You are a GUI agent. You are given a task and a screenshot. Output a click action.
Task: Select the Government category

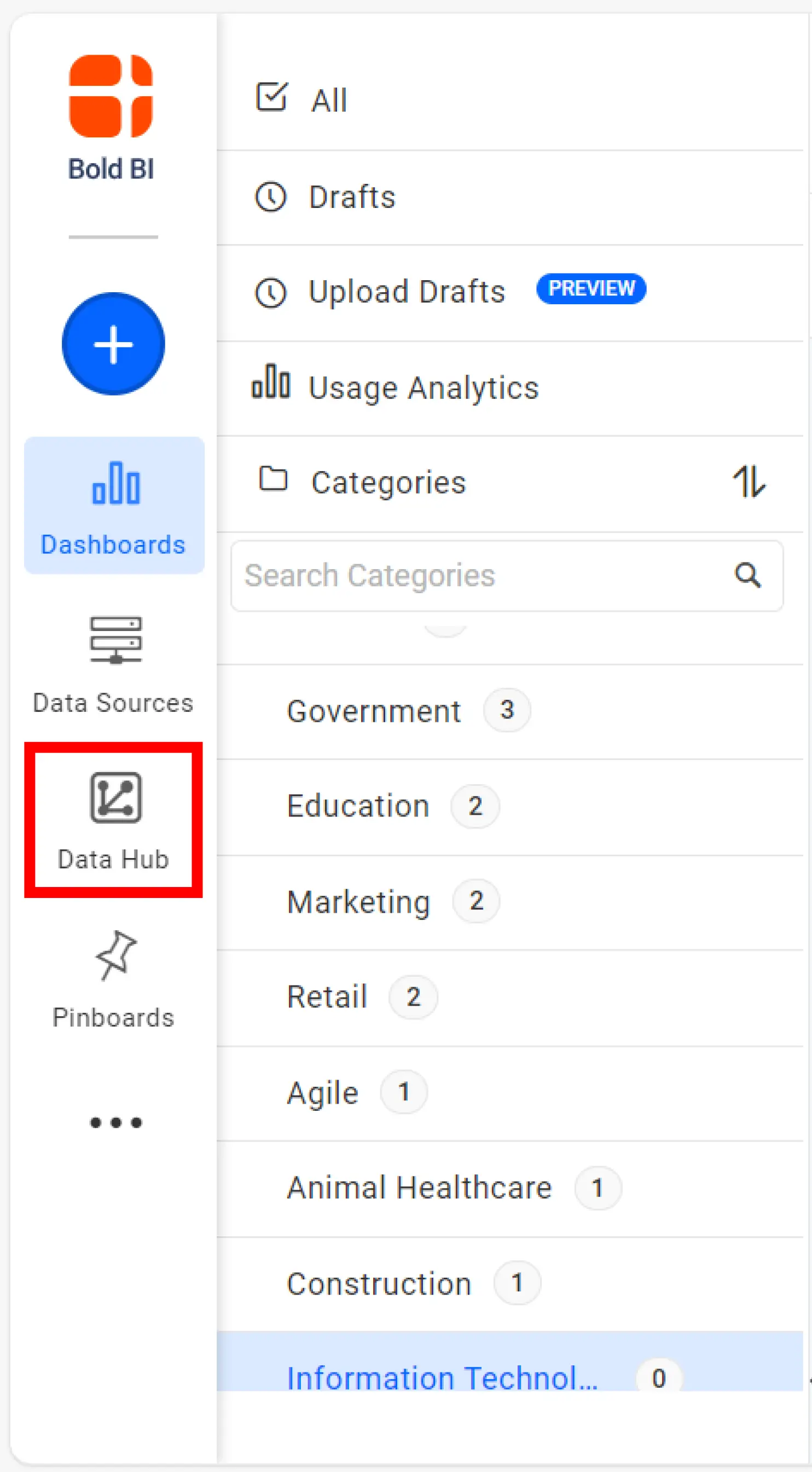[374, 711]
